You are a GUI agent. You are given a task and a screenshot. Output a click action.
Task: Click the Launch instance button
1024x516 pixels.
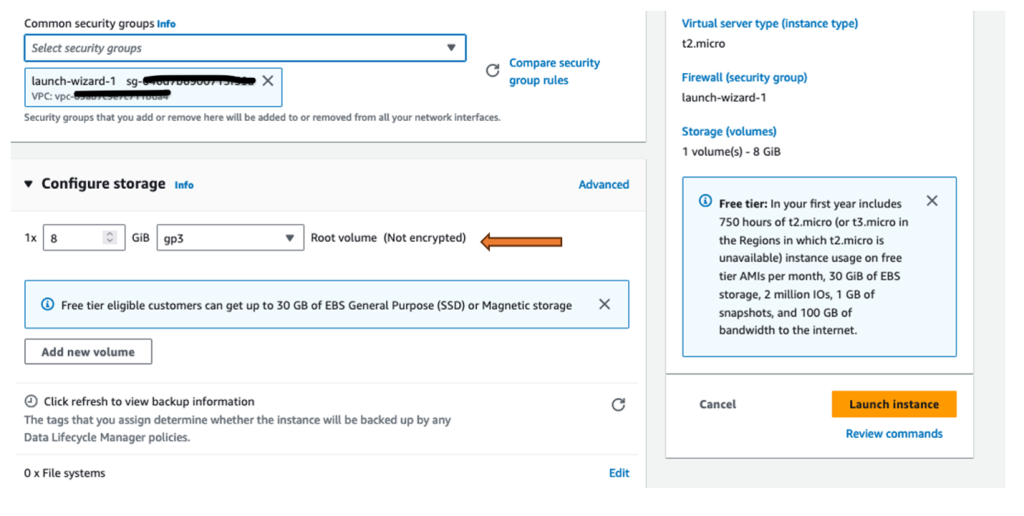point(894,404)
